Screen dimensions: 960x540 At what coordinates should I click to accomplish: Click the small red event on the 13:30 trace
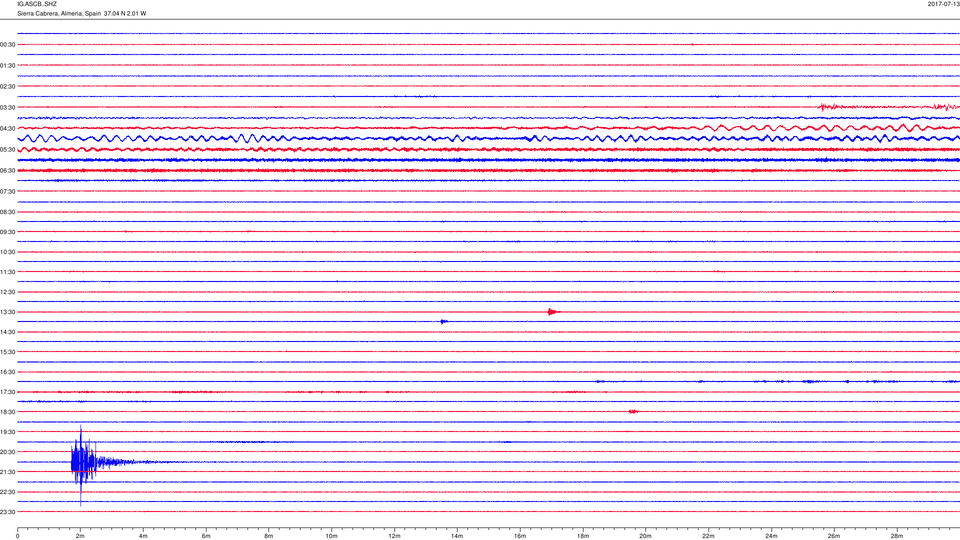pyautogui.click(x=553, y=312)
